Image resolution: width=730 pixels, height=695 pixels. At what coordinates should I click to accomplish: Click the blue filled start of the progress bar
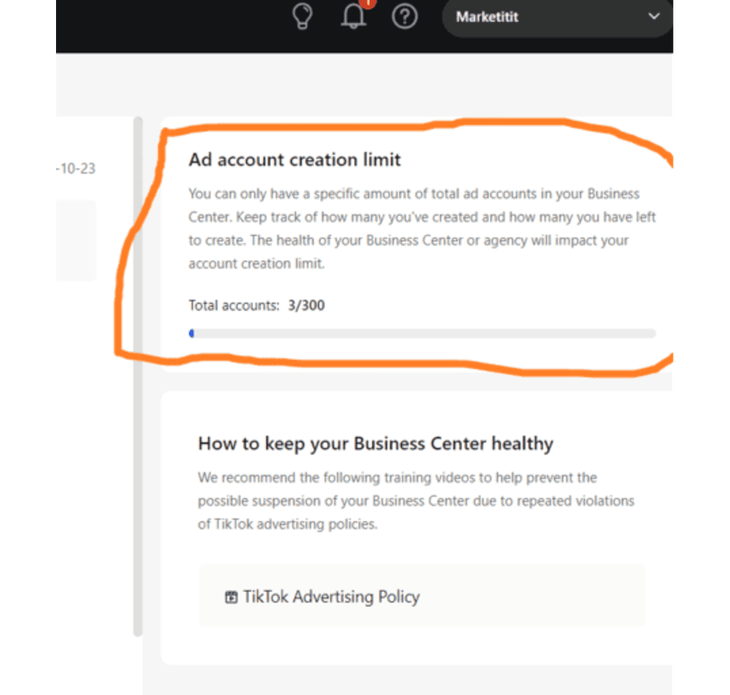192,333
